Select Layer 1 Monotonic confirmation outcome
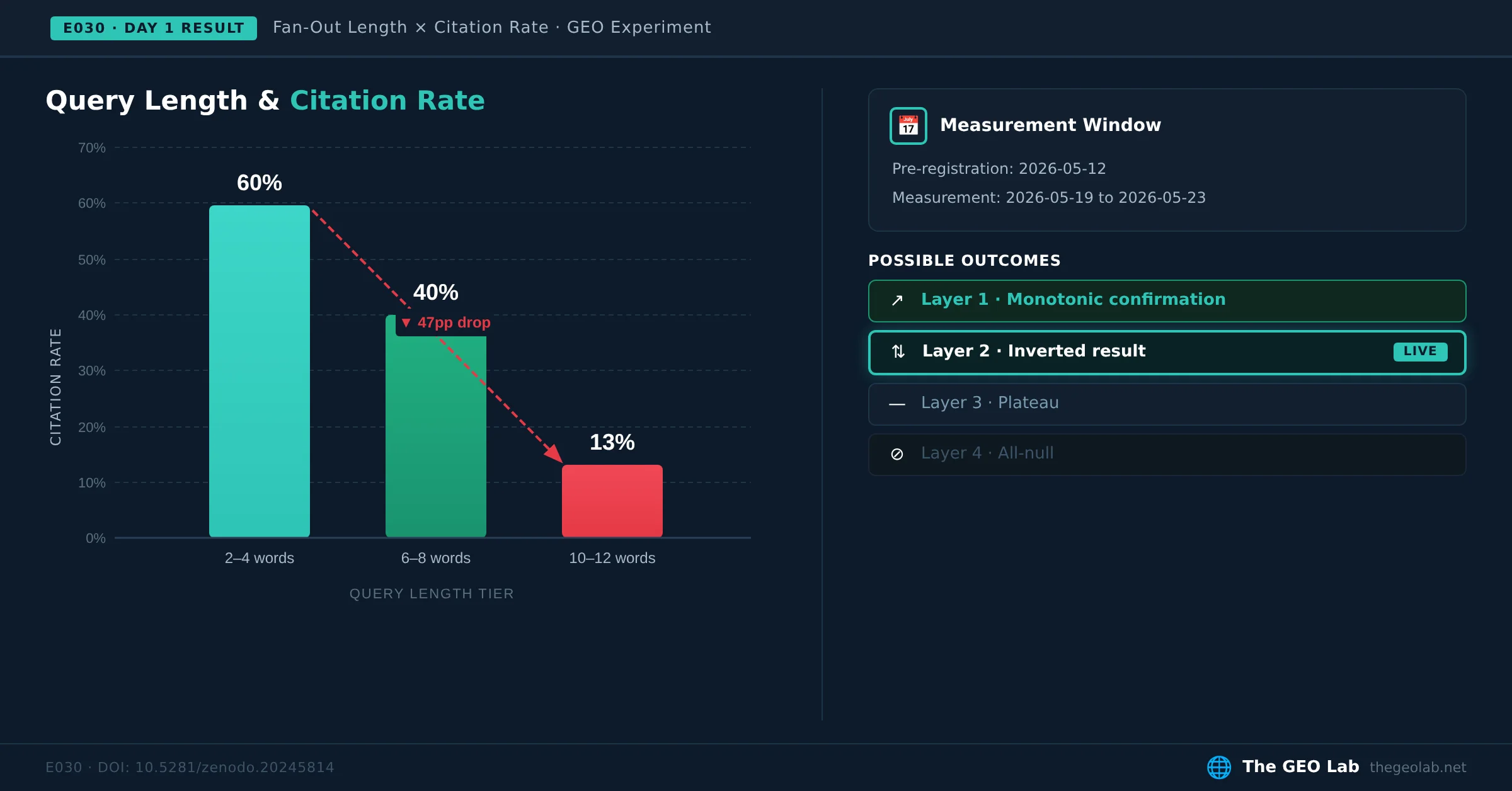 (x=1167, y=300)
